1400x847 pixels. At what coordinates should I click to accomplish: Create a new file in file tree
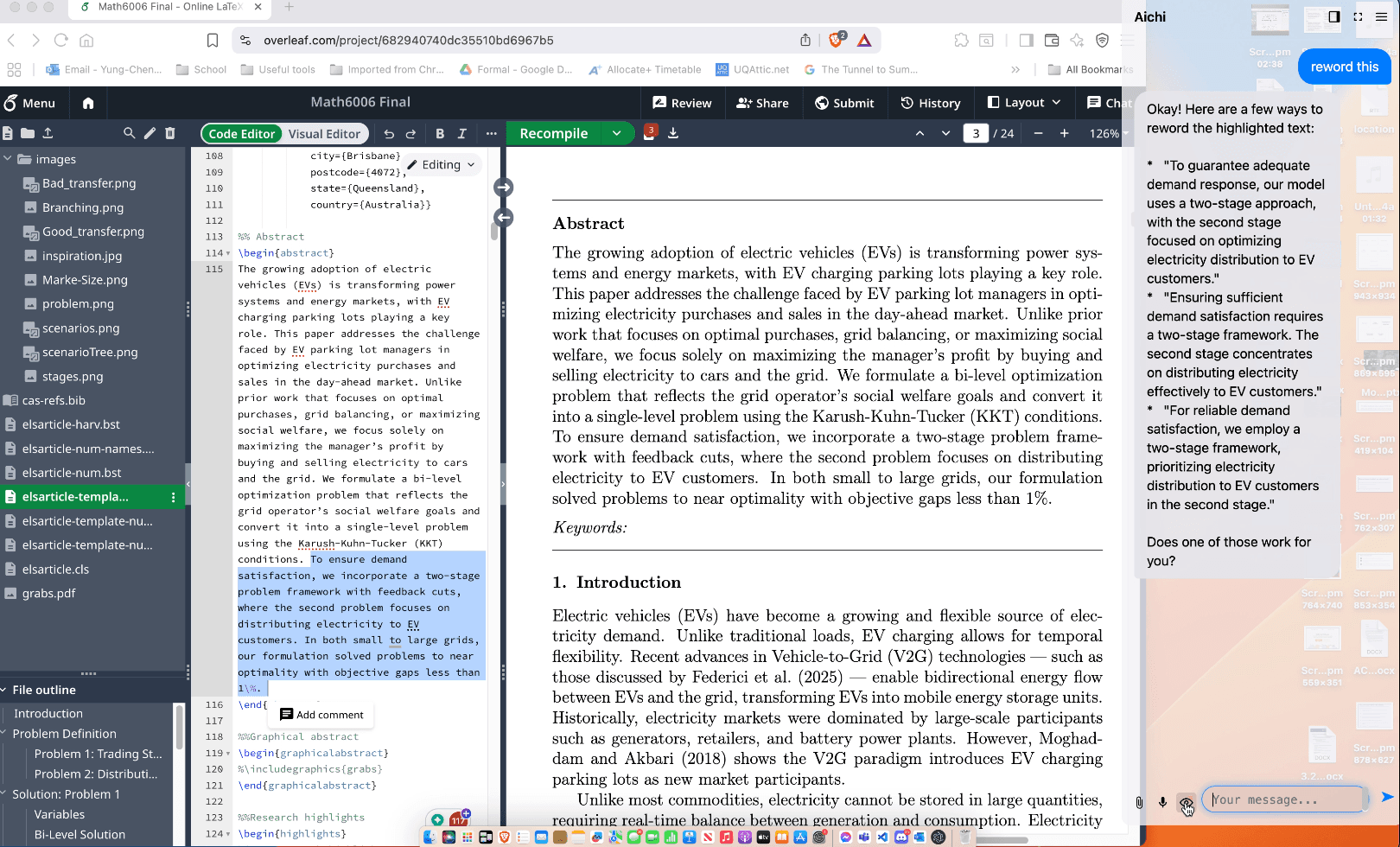click(8, 133)
